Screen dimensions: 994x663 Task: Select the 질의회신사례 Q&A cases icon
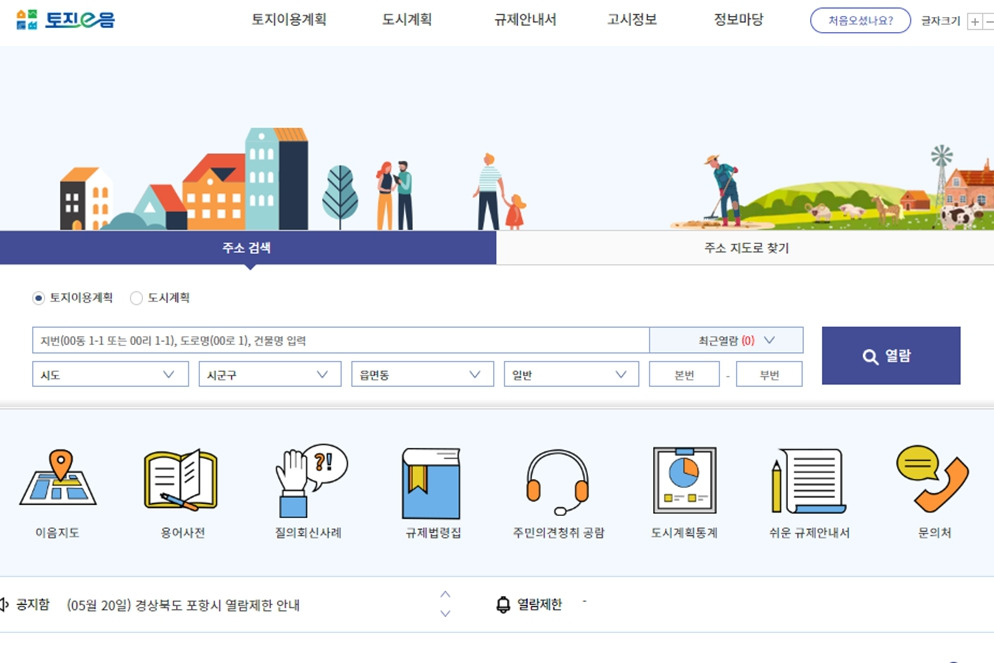coord(306,487)
